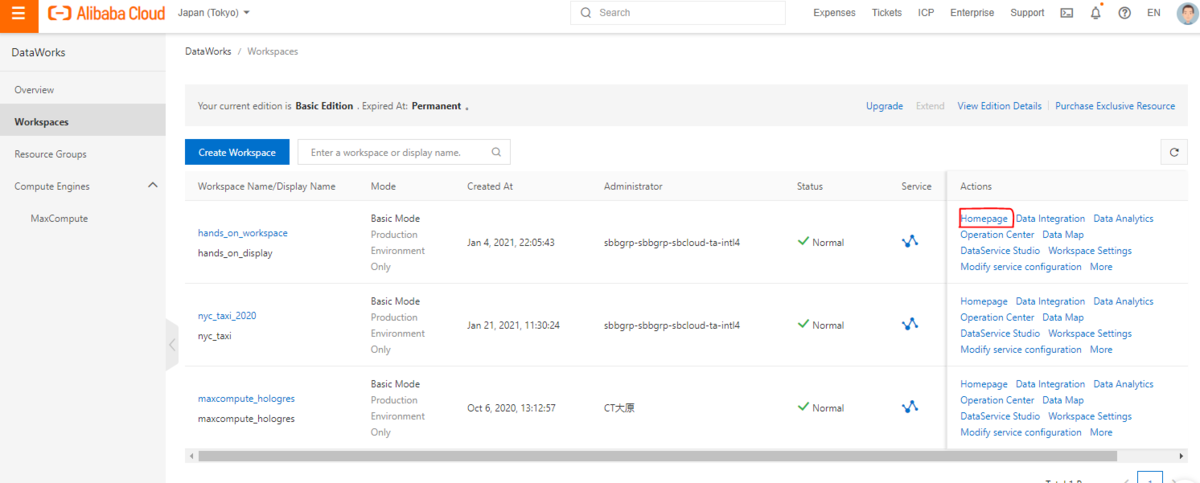The width and height of the screenshot is (1200, 483).
Task: Open Operation Center for nyc_taxi_2020
Action: coord(997,317)
